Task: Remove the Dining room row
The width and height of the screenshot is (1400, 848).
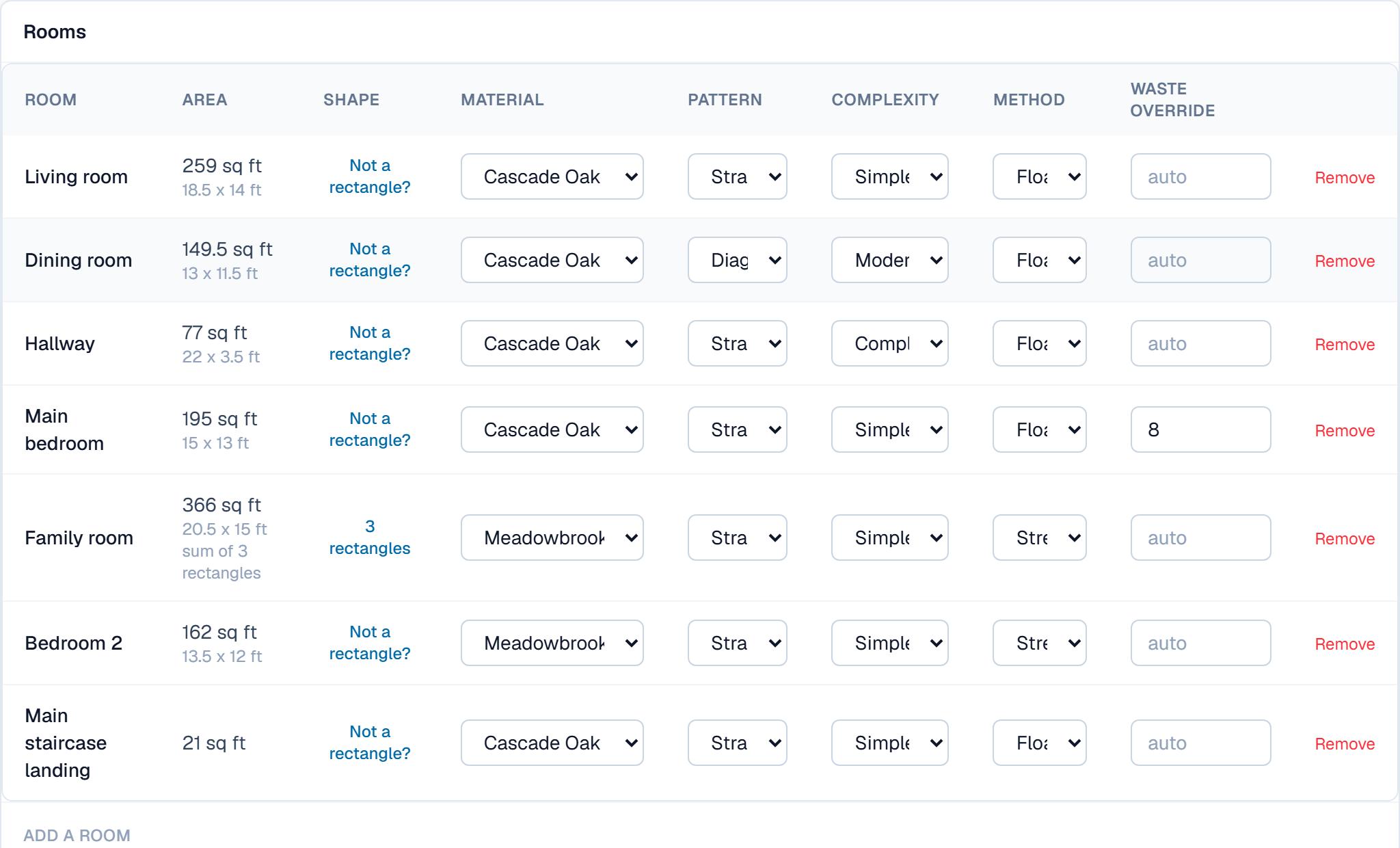Action: click(1345, 261)
